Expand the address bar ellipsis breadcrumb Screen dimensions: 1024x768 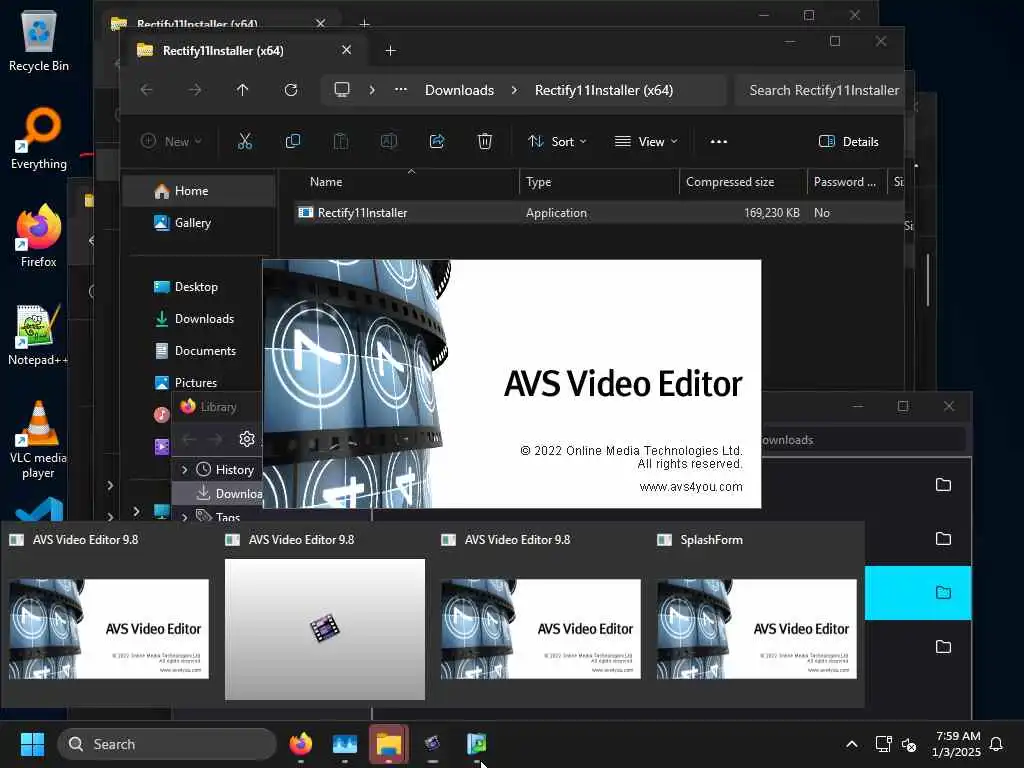tap(401, 89)
